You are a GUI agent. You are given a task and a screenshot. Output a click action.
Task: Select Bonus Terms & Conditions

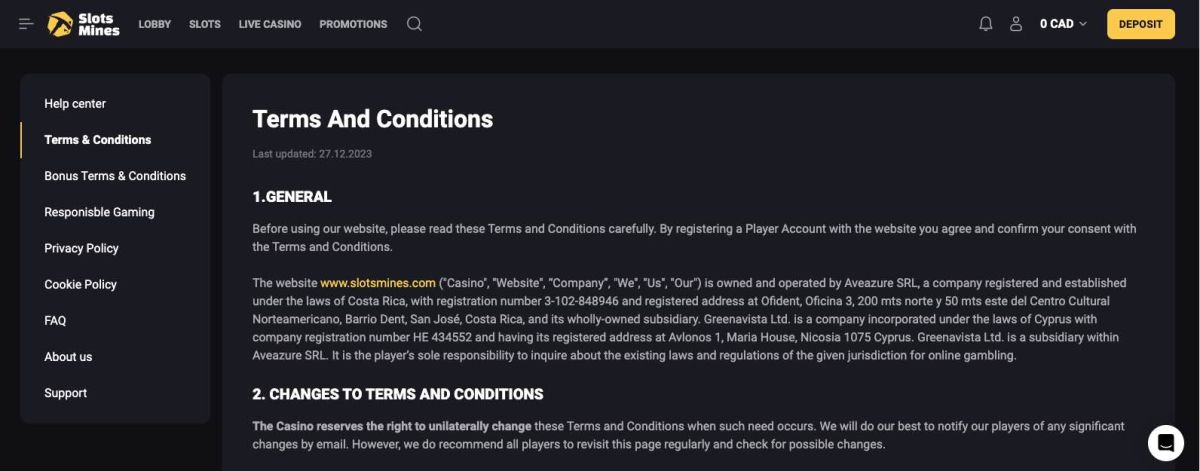pos(115,176)
